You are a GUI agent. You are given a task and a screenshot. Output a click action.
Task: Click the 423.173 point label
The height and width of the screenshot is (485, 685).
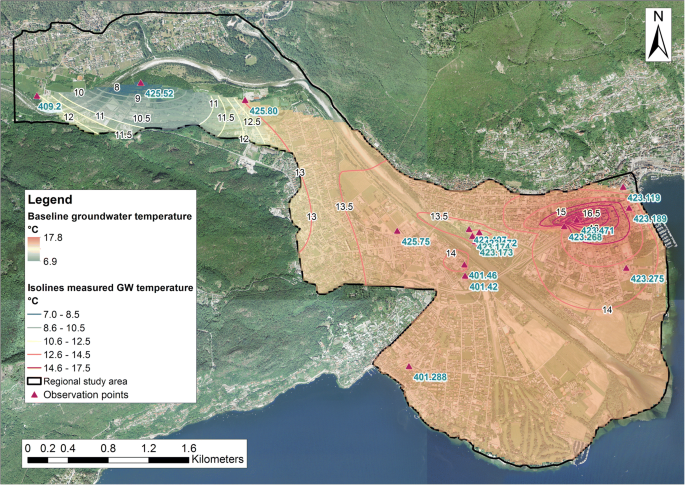click(x=496, y=252)
